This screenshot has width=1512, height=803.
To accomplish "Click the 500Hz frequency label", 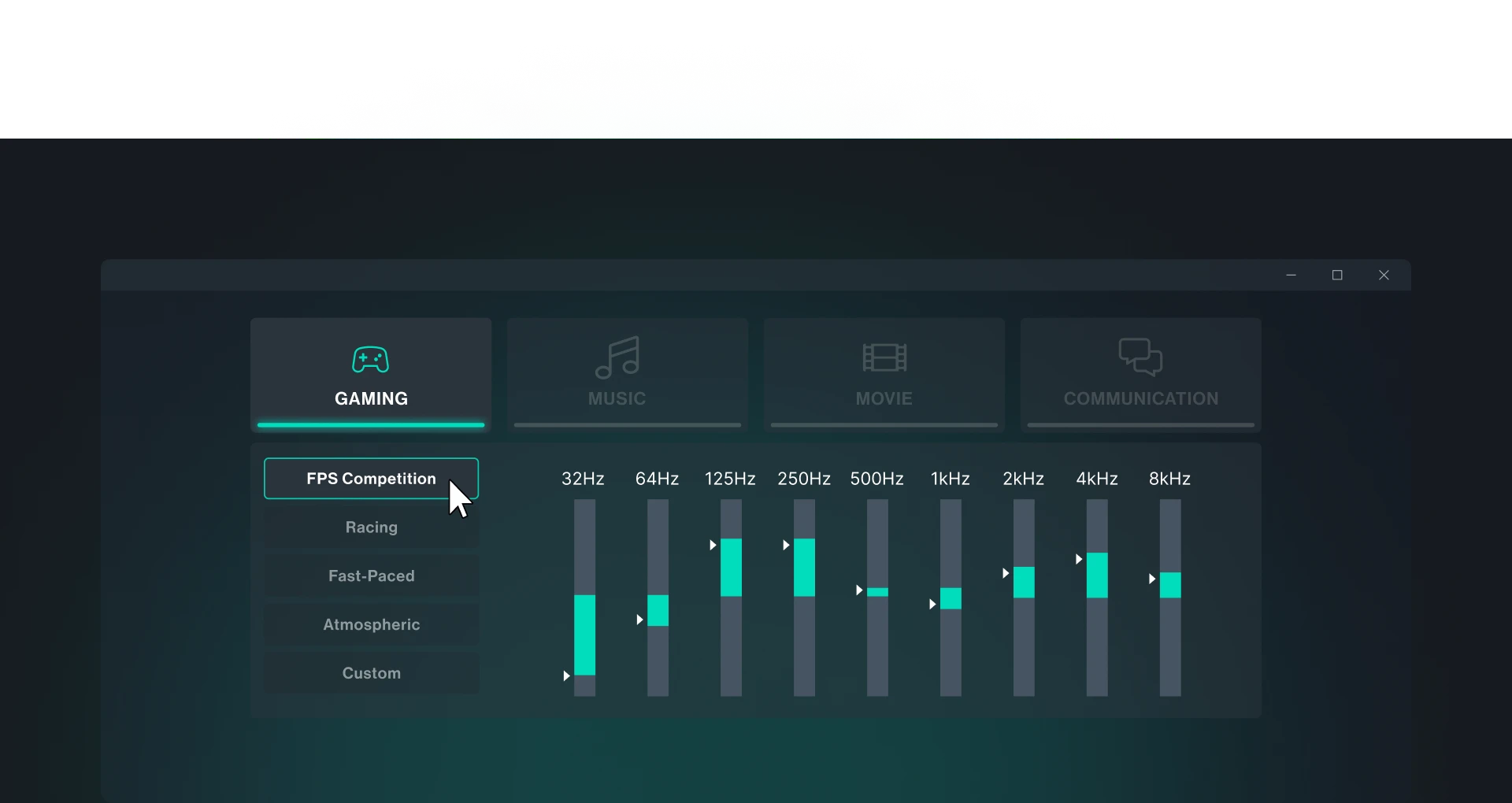I will click(877, 479).
